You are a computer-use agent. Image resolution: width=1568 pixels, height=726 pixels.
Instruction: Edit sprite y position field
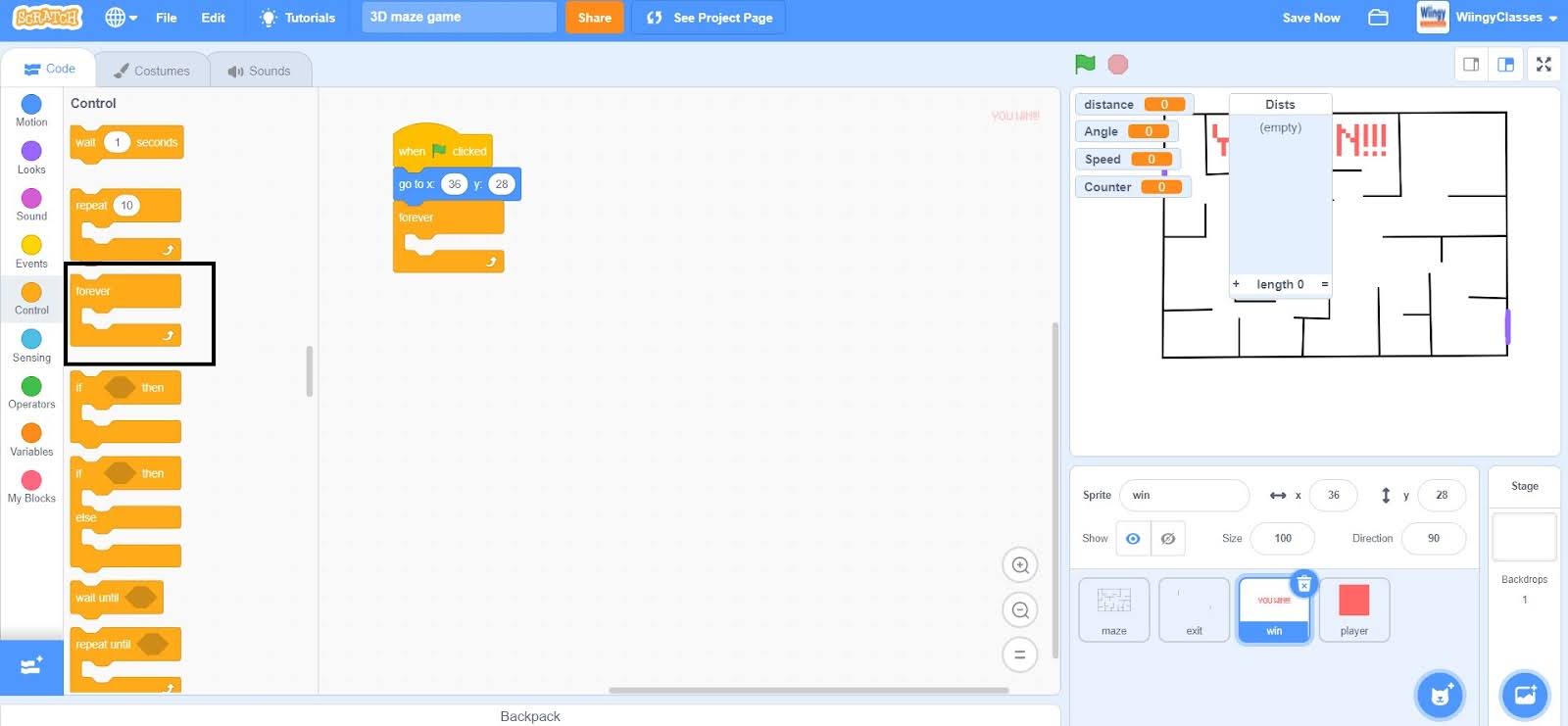tap(1442, 495)
